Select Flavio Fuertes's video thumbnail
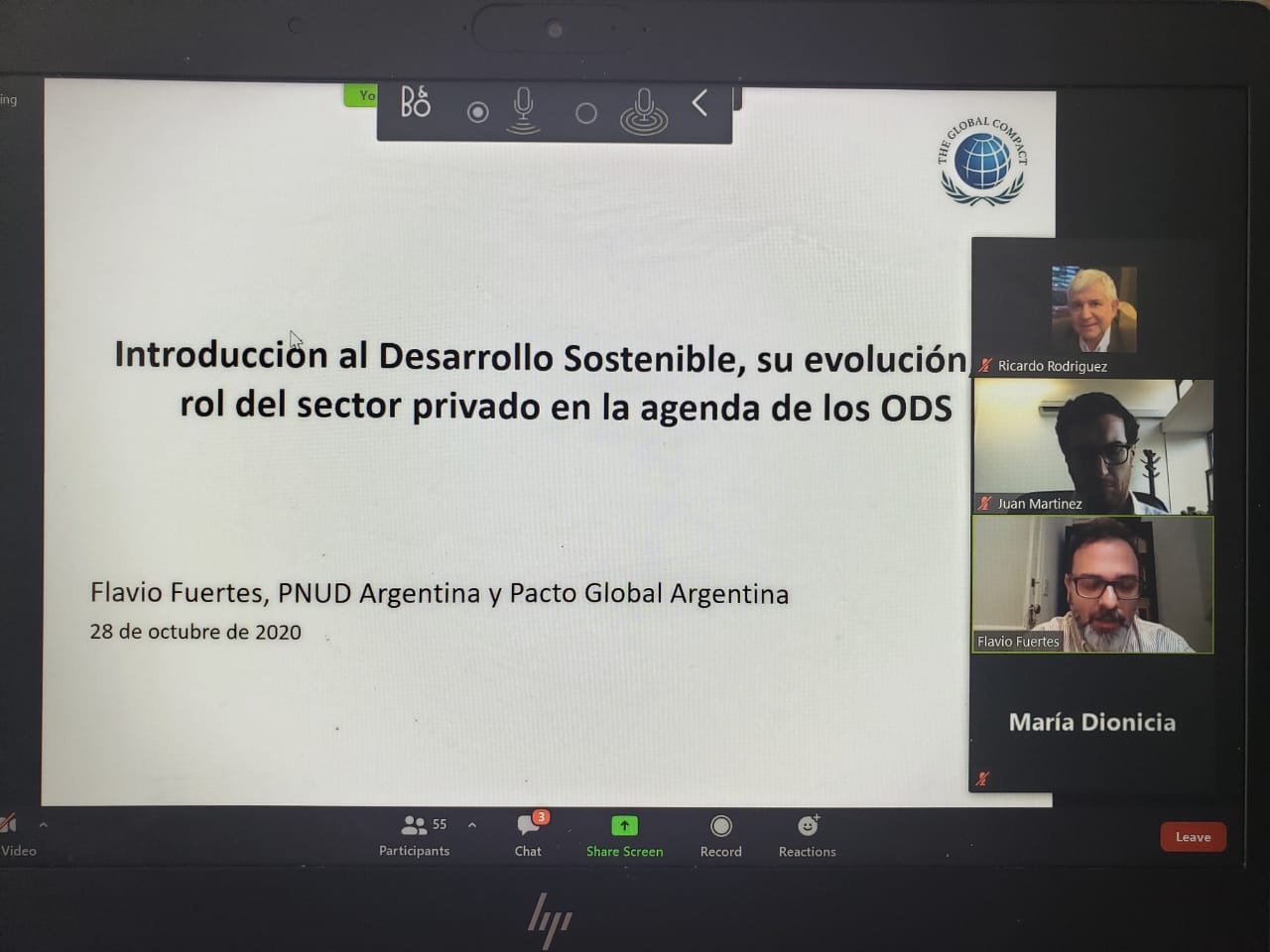Image resolution: width=1270 pixels, height=952 pixels. click(1093, 584)
